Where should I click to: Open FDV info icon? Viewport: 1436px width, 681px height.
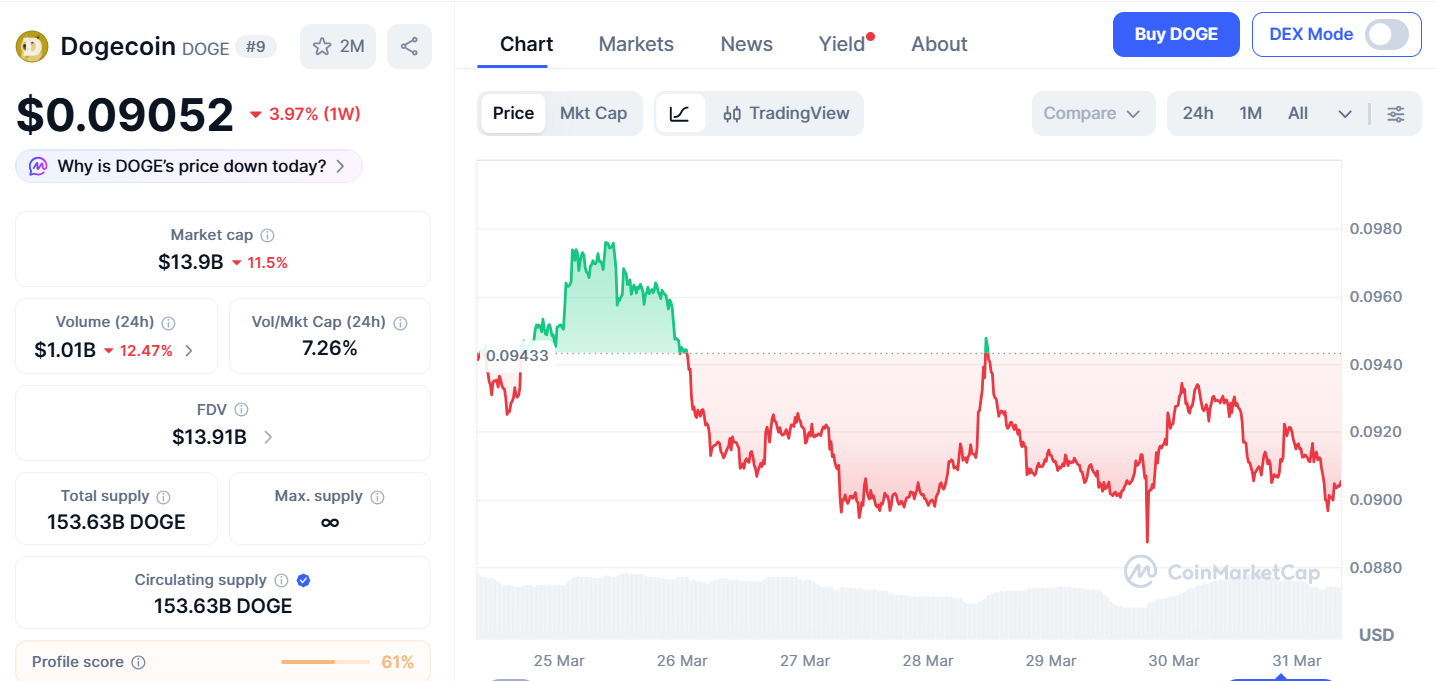pyautogui.click(x=241, y=410)
